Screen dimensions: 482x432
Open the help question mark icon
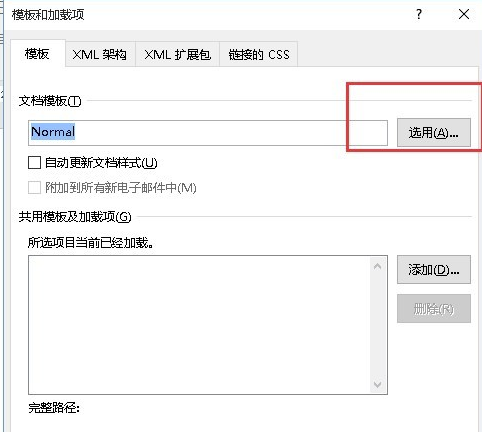coord(419,14)
